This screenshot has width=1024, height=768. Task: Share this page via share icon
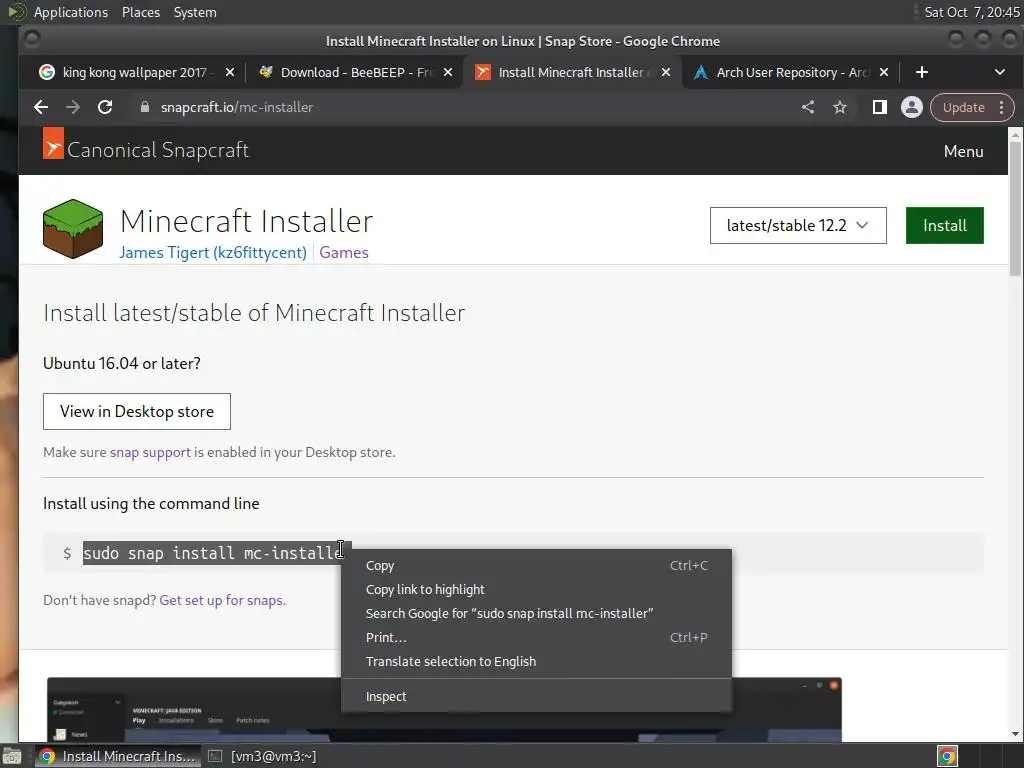click(x=808, y=107)
